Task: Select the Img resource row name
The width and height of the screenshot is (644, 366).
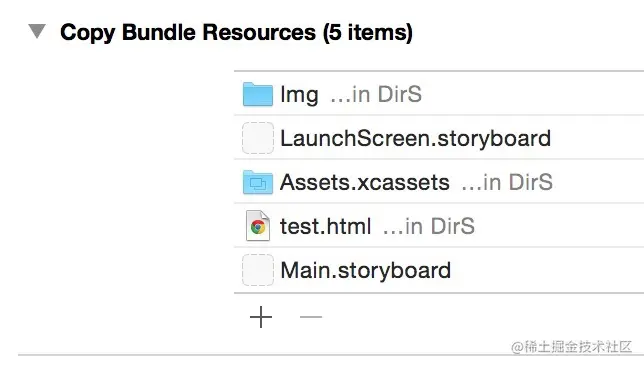Action: pyautogui.click(x=299, y=95)
